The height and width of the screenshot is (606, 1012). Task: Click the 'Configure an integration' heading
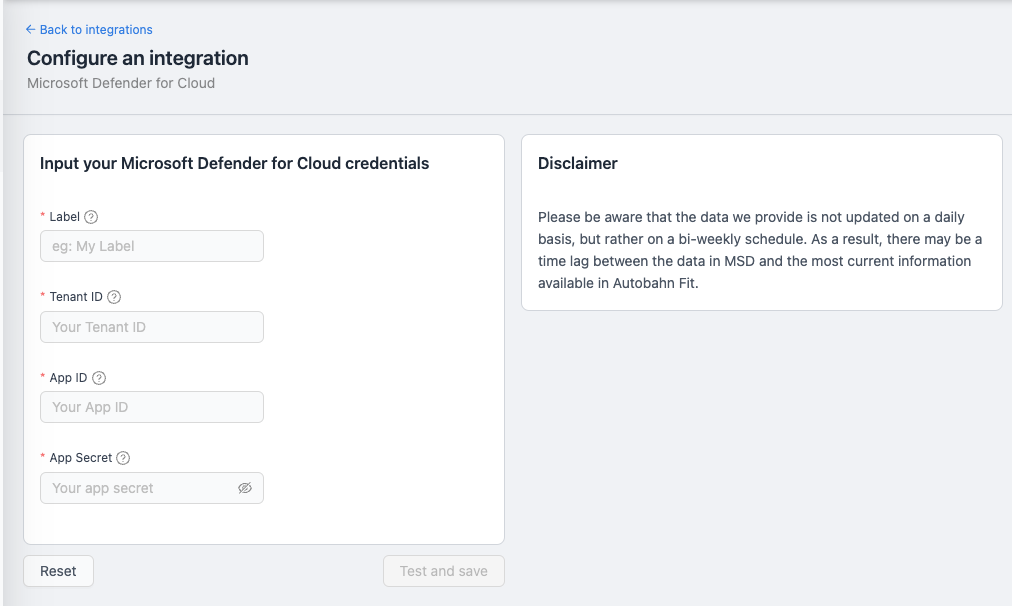tap(137, 58)
